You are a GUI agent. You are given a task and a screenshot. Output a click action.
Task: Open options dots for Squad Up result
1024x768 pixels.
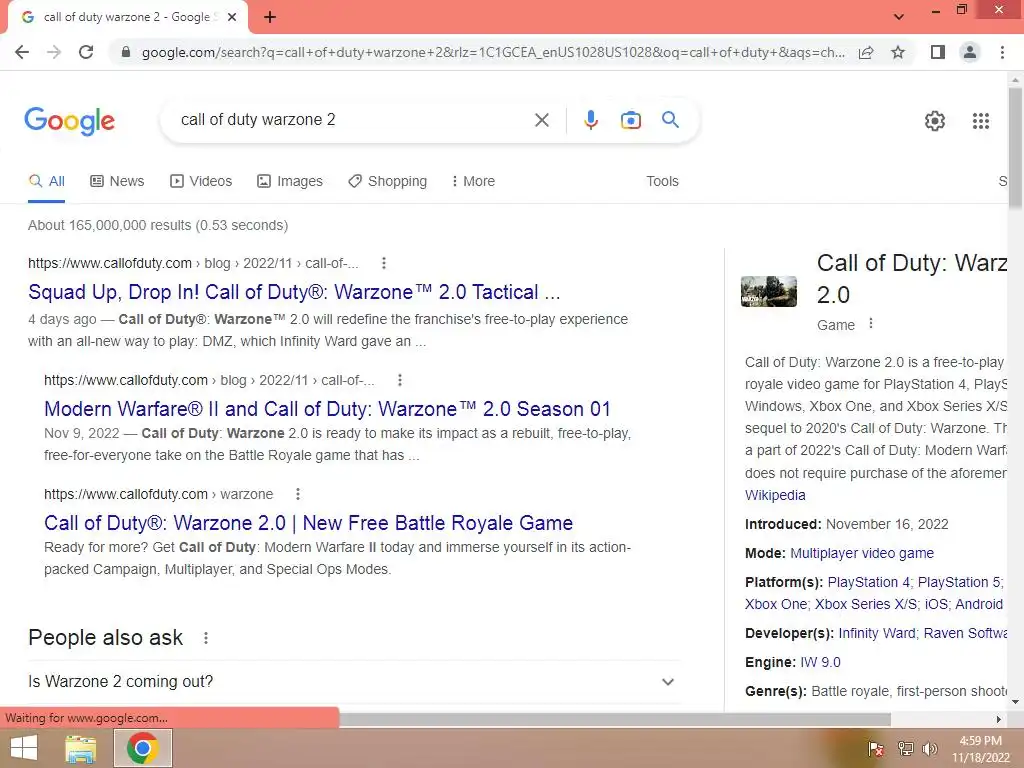384,263
